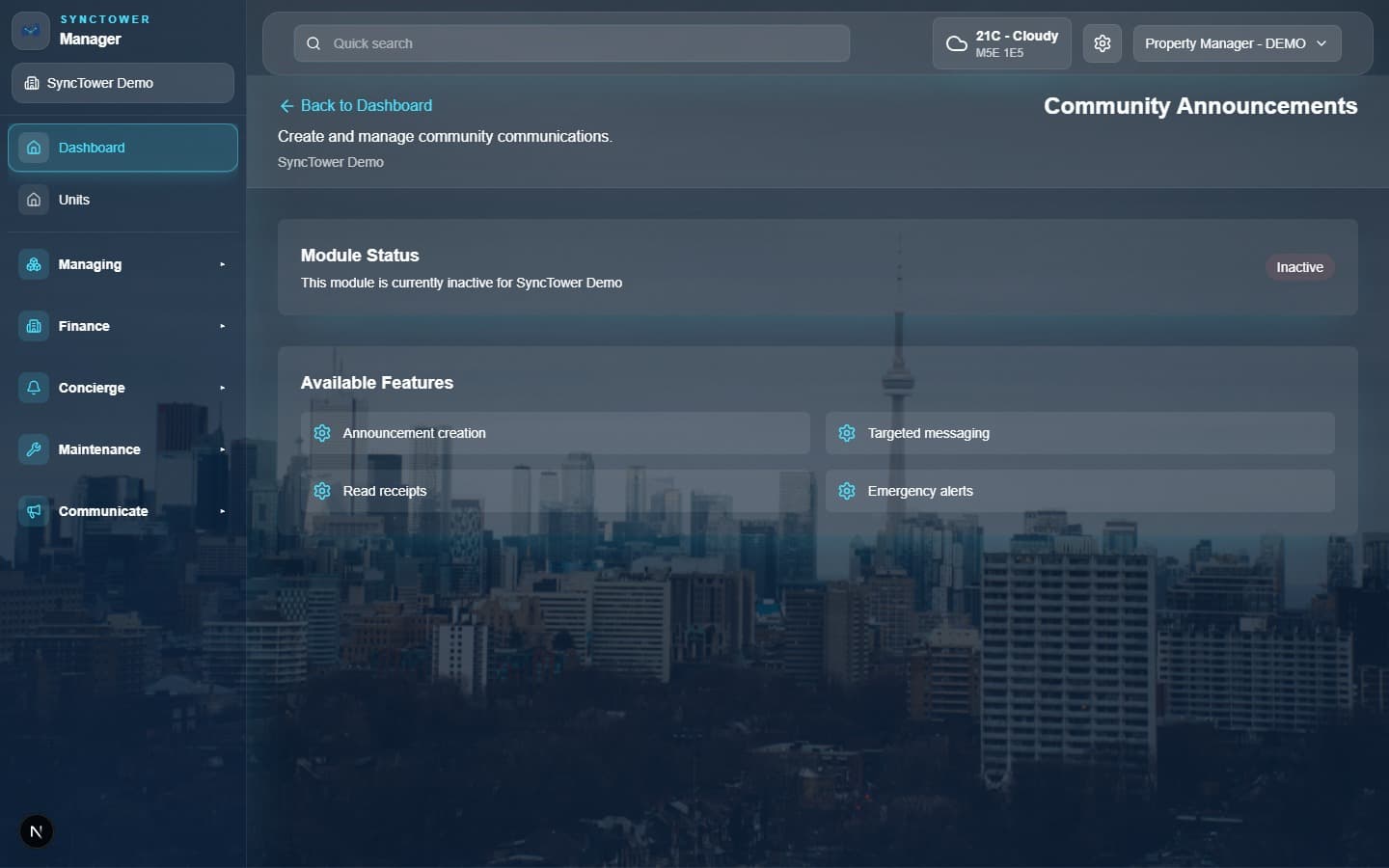Select the Concierge sidebar section
The width and height of the screenshot is (1389, 868).
pos(123,388)
